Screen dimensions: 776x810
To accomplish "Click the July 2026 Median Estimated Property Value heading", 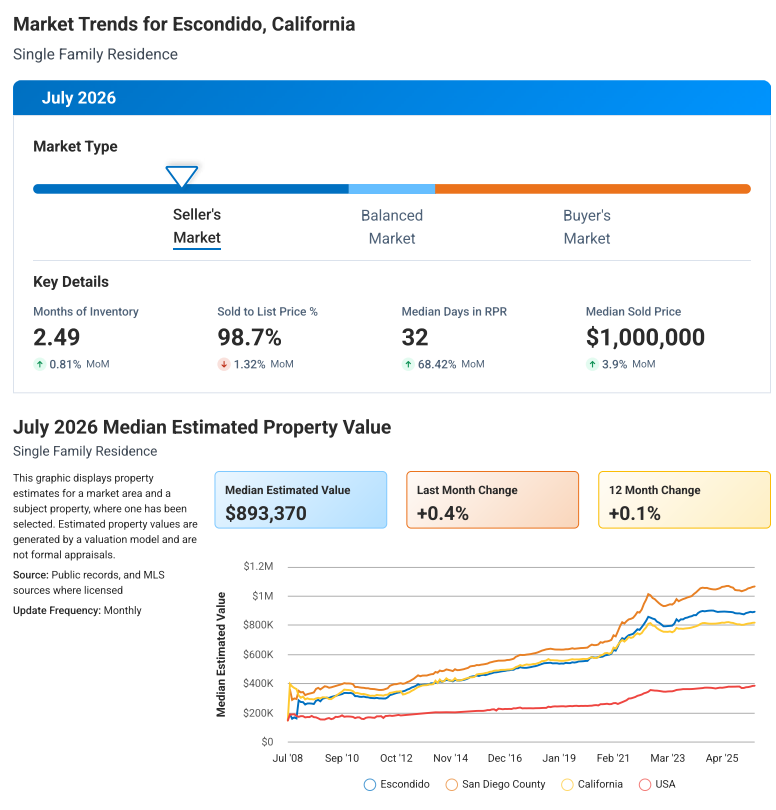I will (202, 427).
